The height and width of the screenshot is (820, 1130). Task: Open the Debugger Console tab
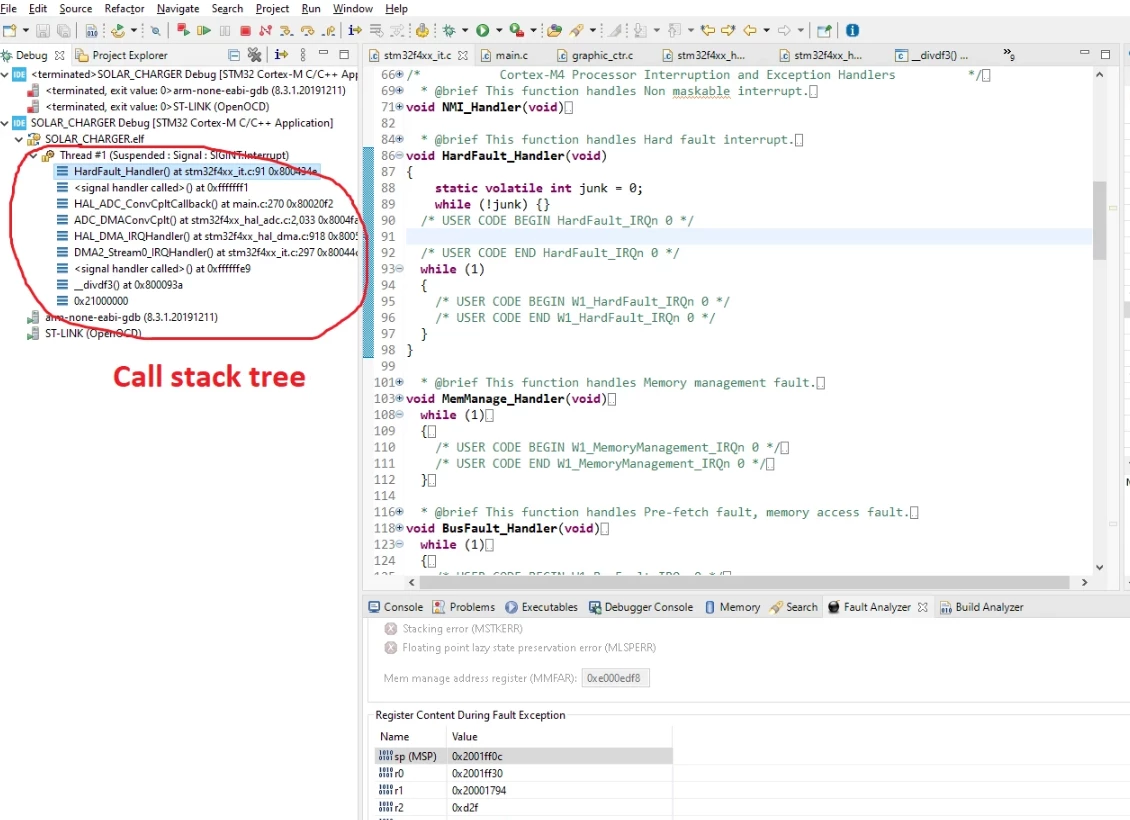(x=641, y=607)
